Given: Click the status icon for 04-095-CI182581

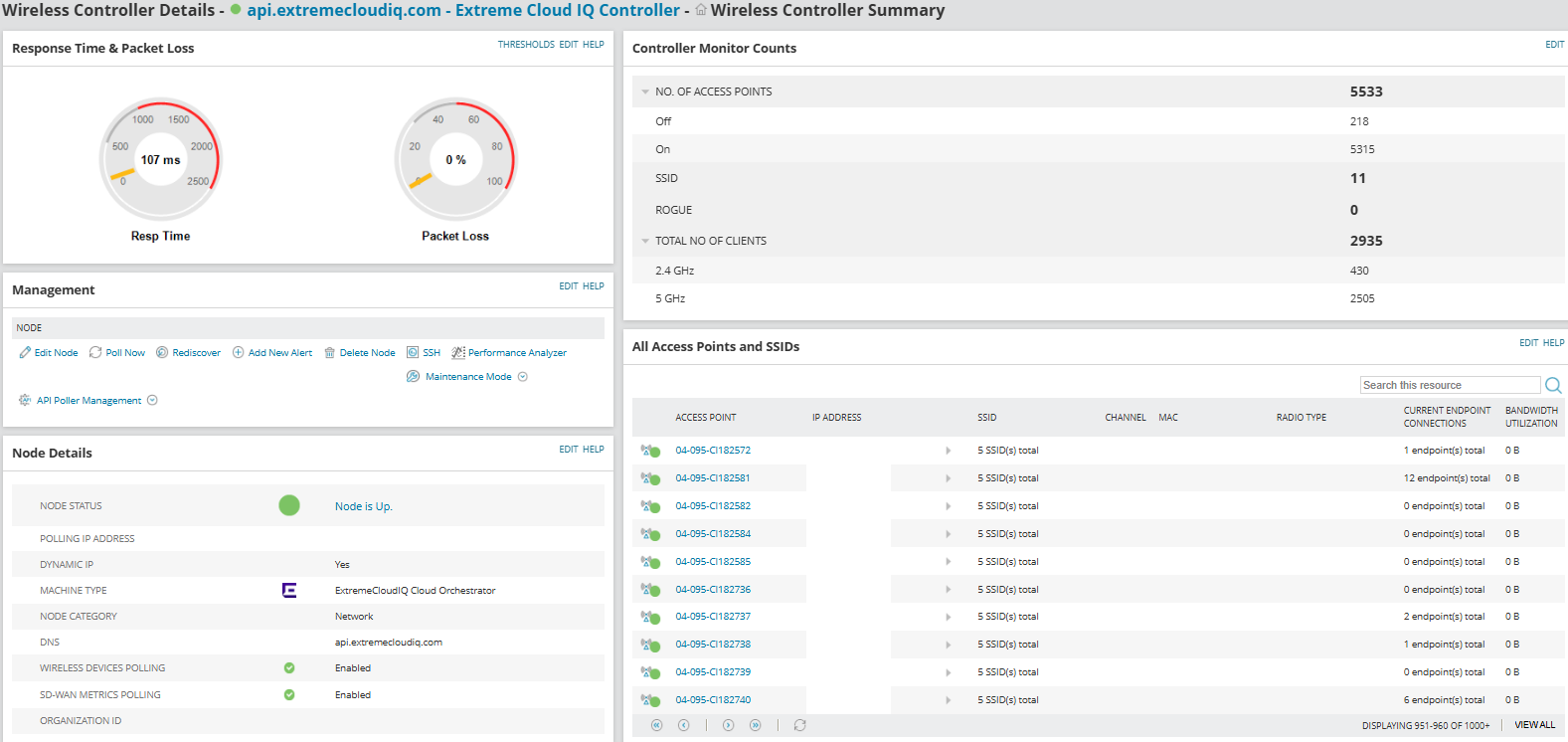Looking at the screenshot, I should [x=650, y=478].
